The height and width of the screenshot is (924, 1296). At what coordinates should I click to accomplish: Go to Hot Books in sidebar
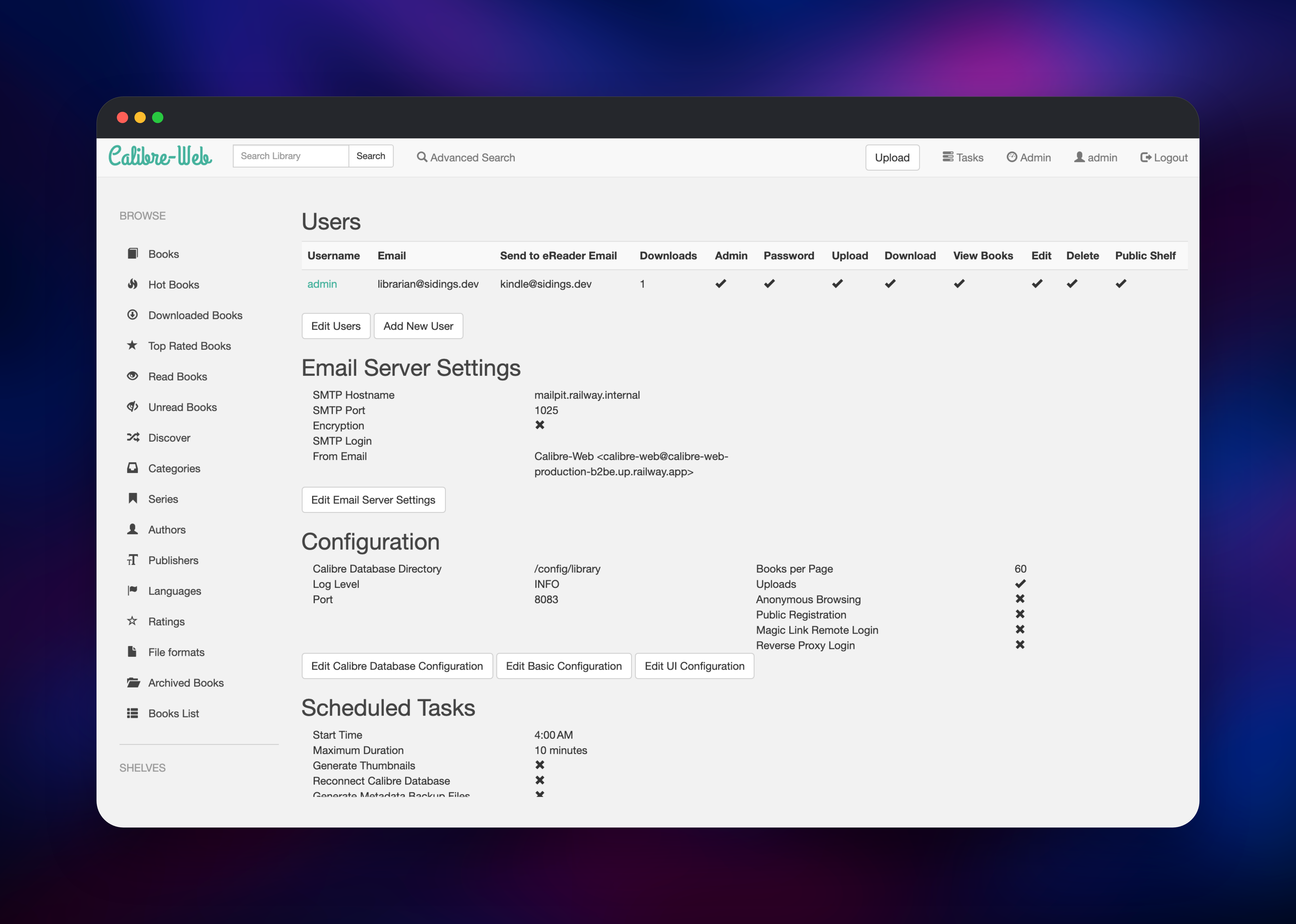(174, 284)
